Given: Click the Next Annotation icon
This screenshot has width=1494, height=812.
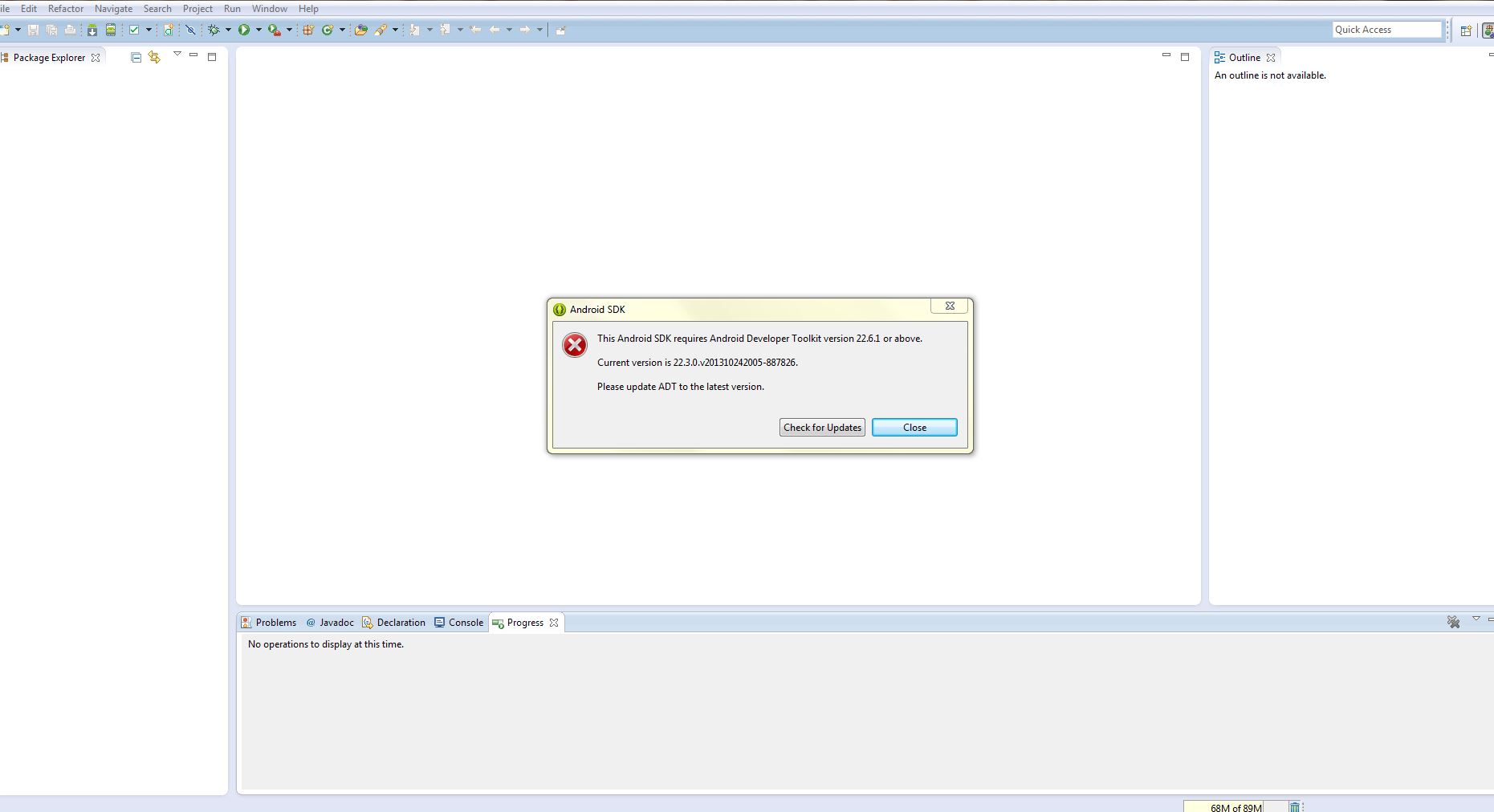Looking at the screenshot, I should click(414, 30).
